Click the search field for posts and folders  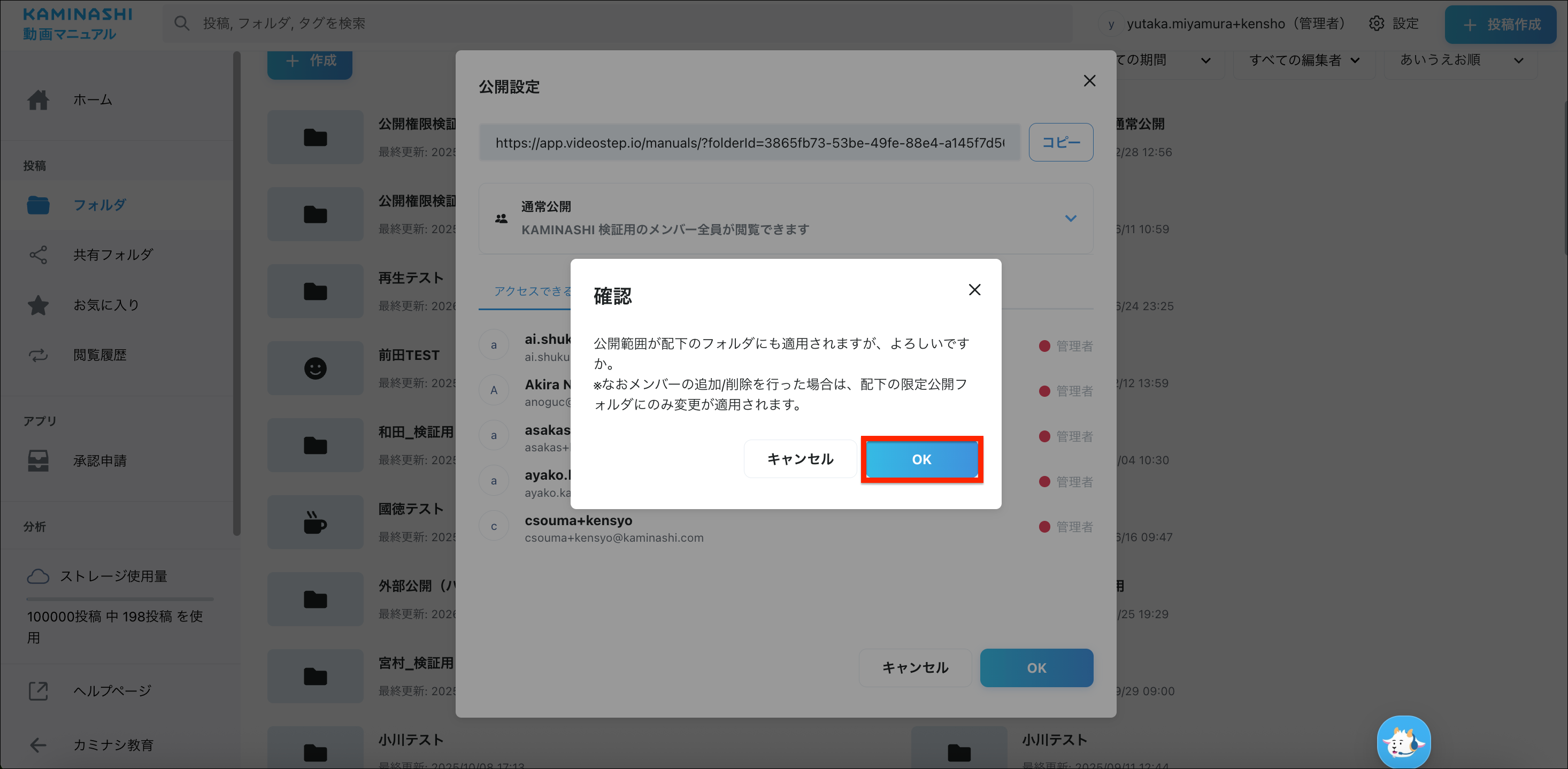coord(609,24)
